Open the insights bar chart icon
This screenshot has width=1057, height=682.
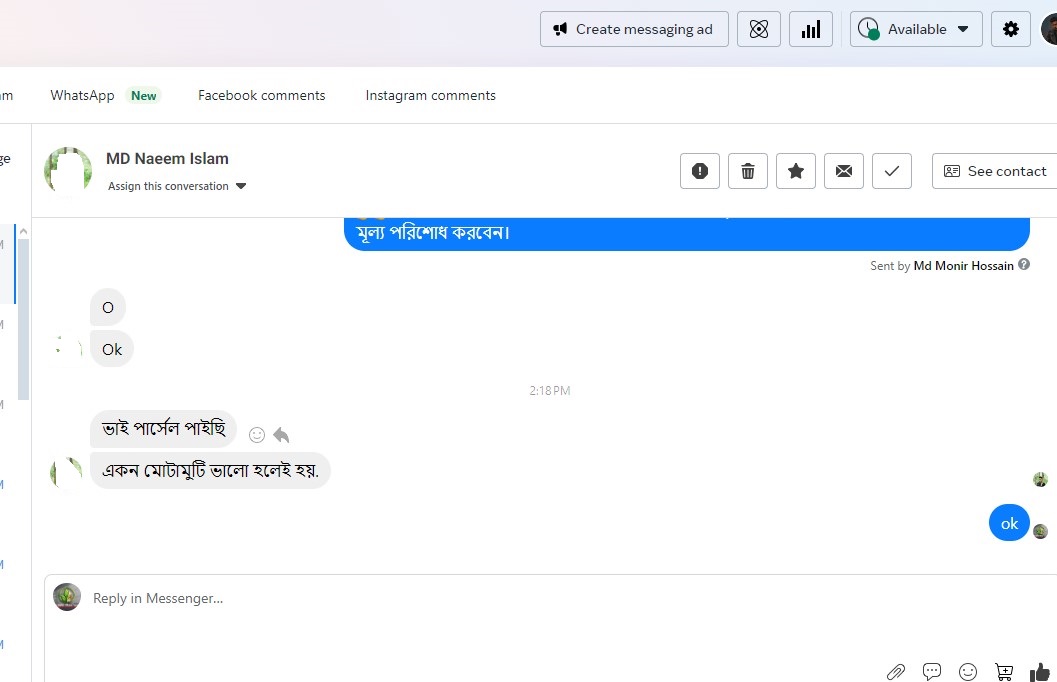811,29
